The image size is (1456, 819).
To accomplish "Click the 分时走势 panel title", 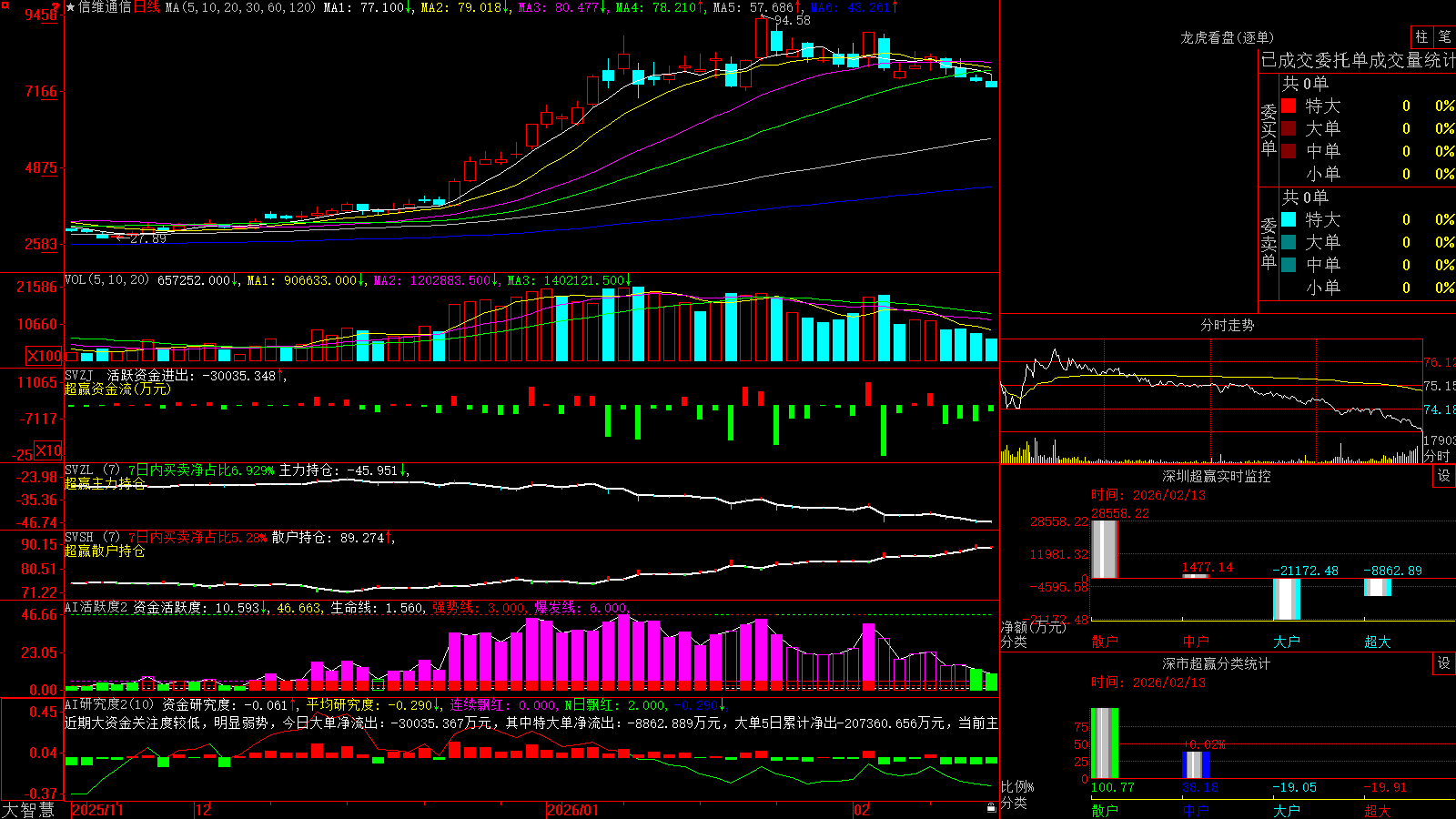I will tap(1227, 325).
